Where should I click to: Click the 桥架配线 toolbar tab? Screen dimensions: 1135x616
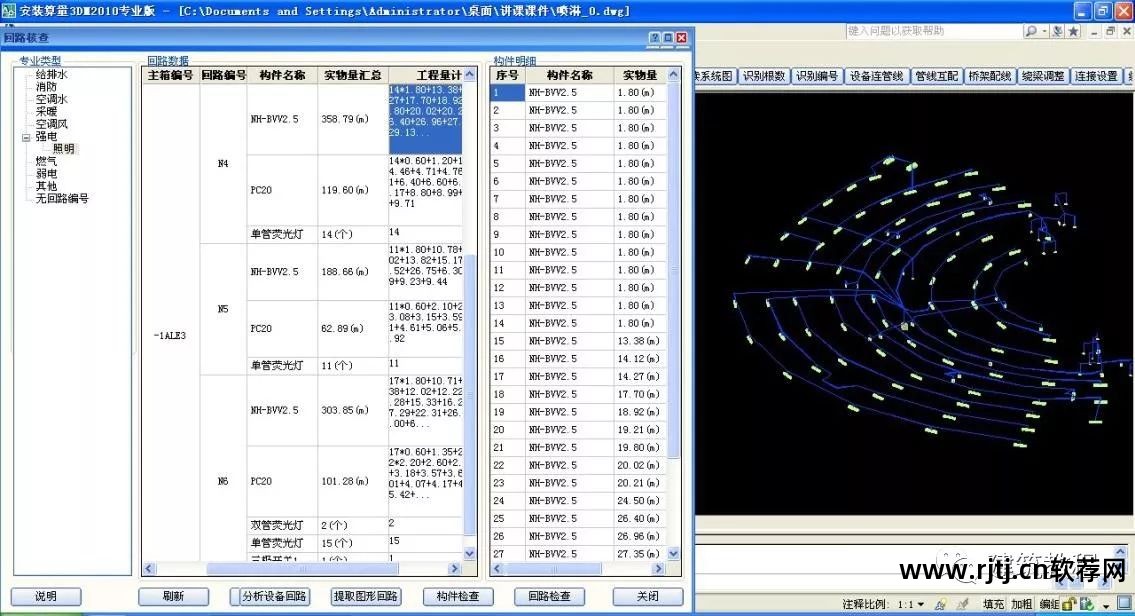pyautogui.click(x=989, y=76)
